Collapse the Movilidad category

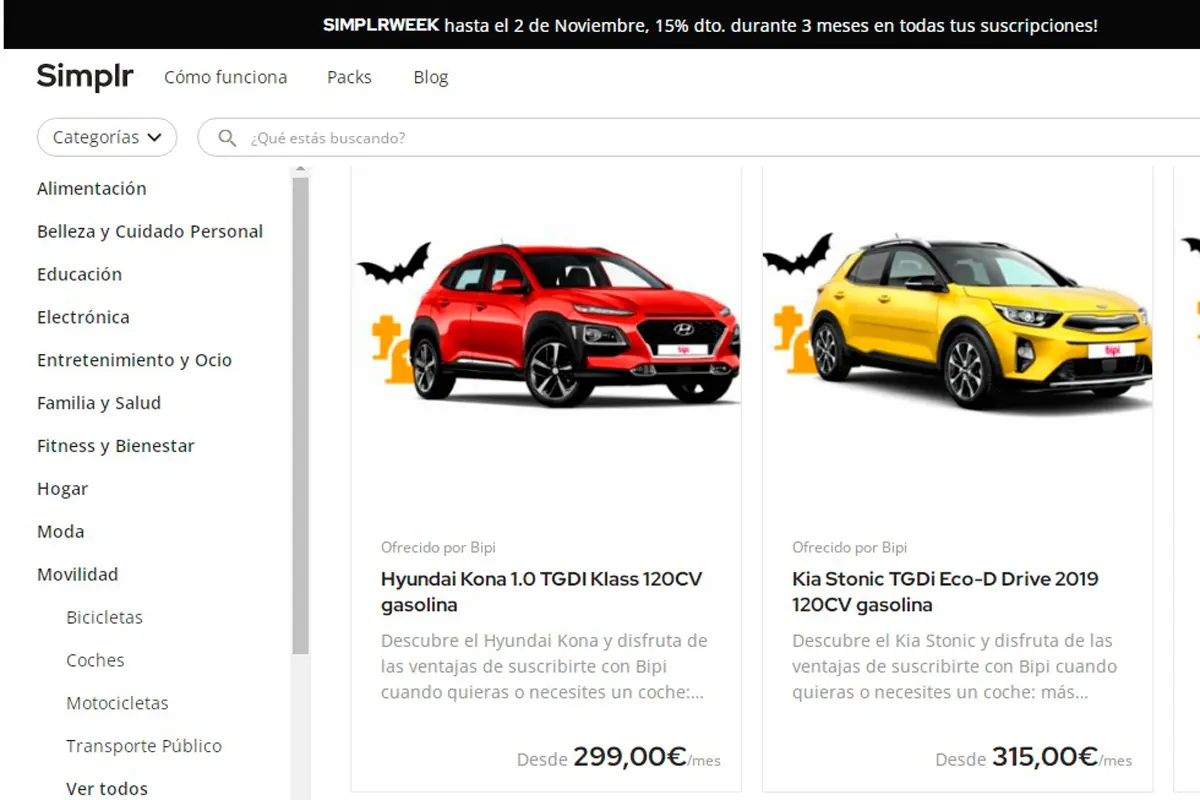point(77,574)
